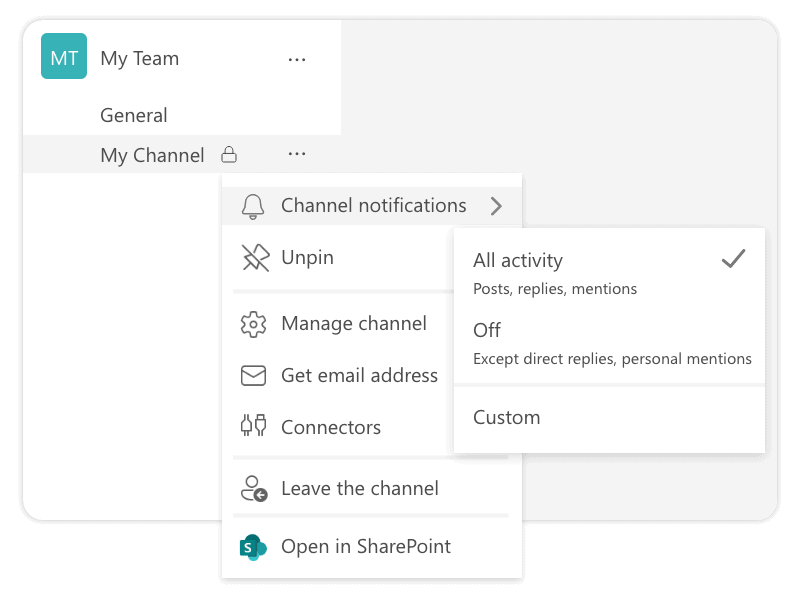800x608 pixels.
Task: Select My Channel in the list
Action: tap(152, 156)
